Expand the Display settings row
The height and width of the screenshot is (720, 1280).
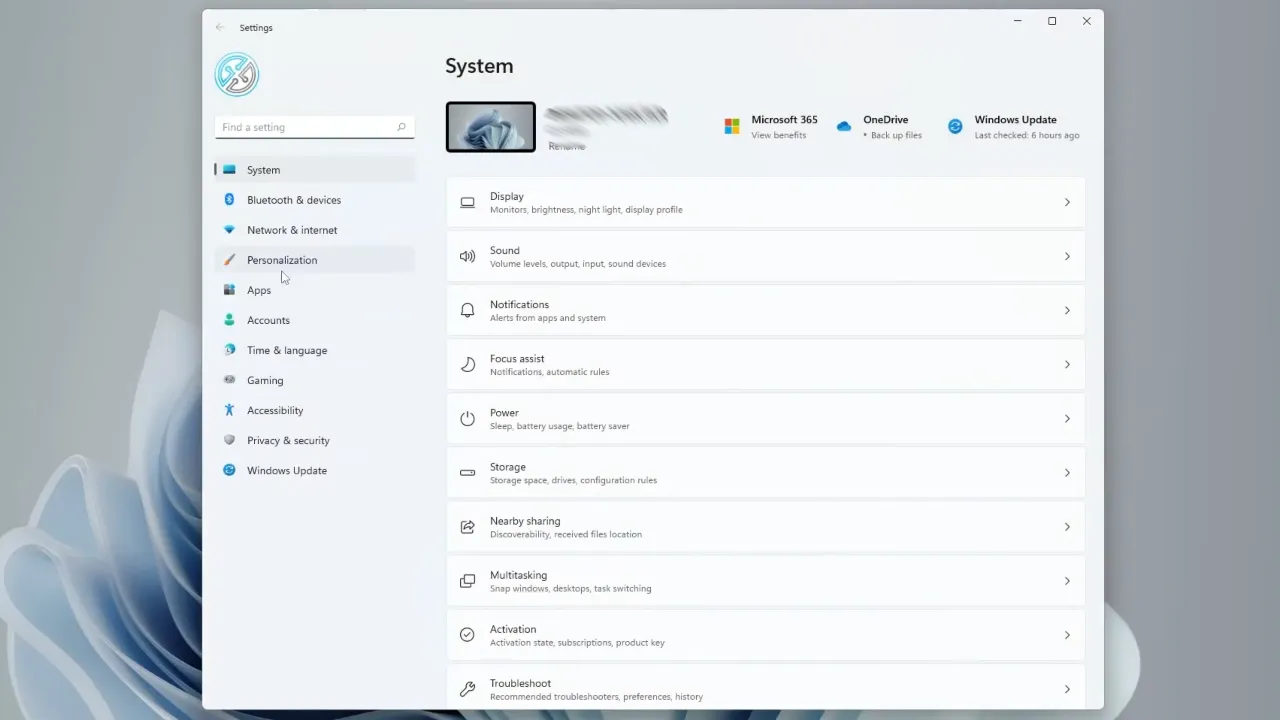pyautogui.click(x=1067, y=202)
